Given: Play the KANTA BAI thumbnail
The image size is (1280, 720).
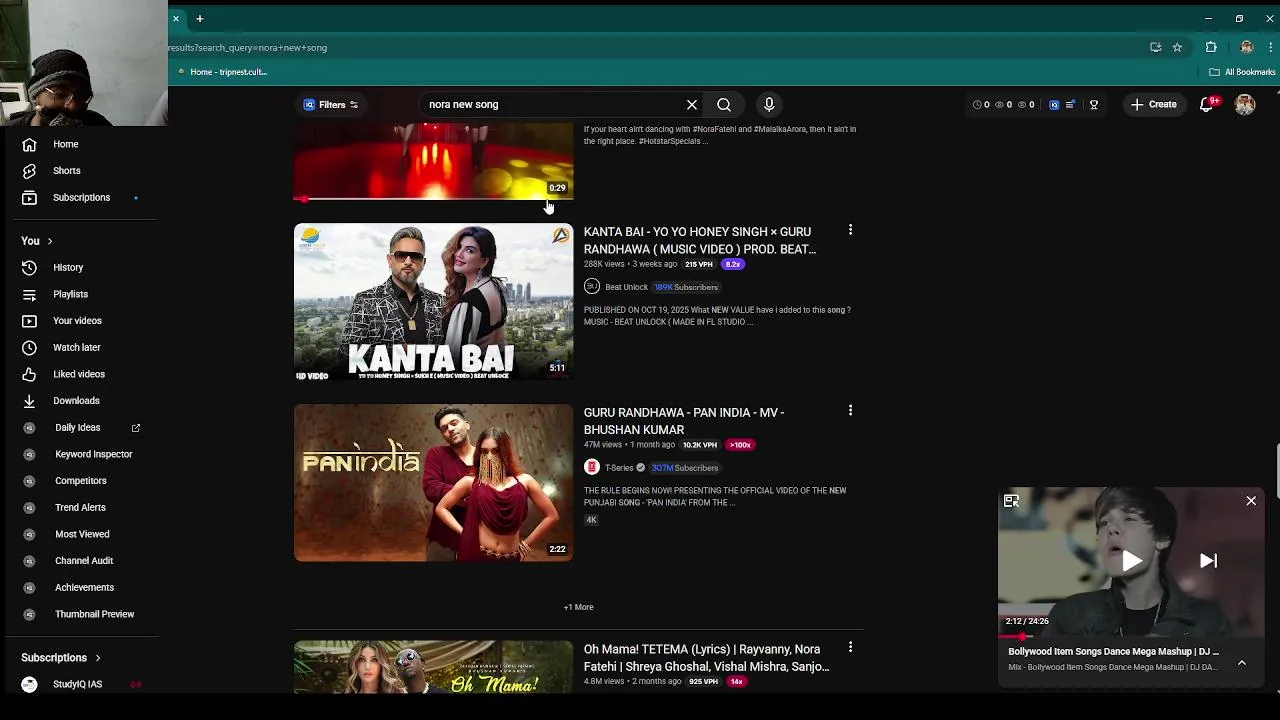Looking at the screenshot, I should 433,302.
